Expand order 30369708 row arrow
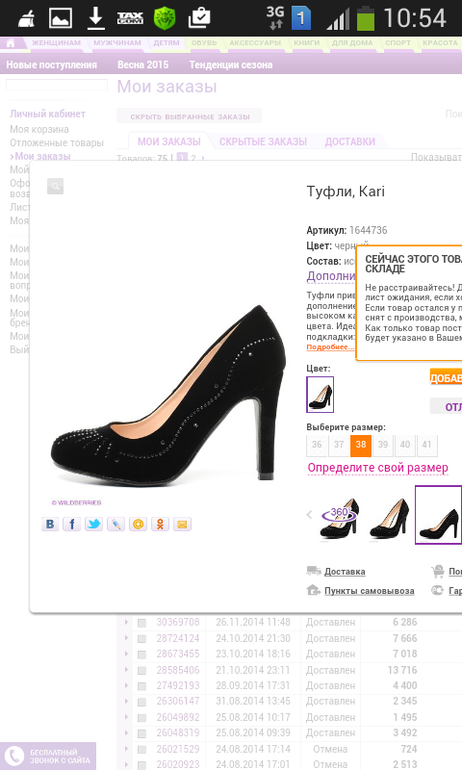This screenshot has height=770, width=462. [126, 622]
